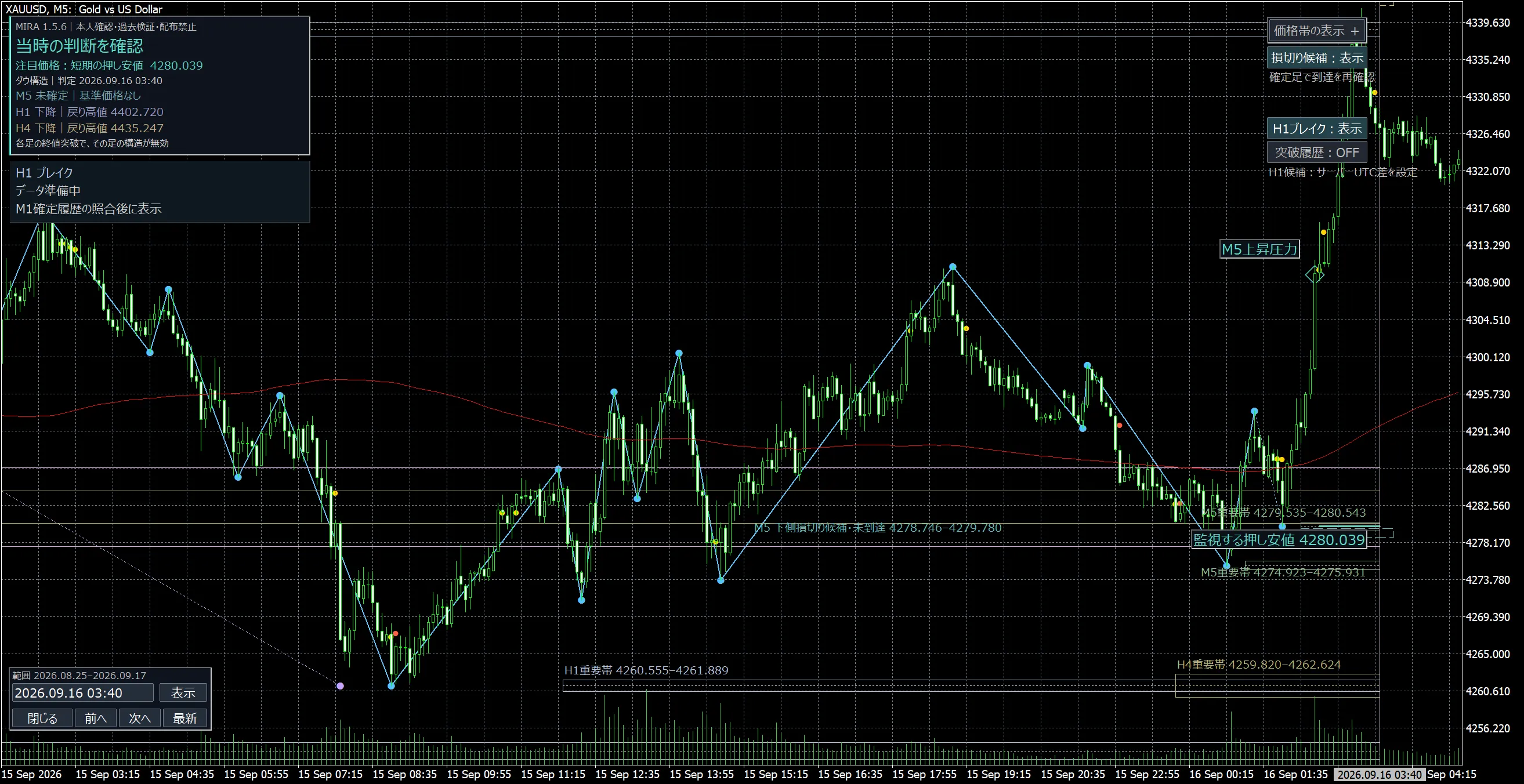The height and width of the screenshot is (784, 1524).
Task: Click the 監視する押し安値 4280.039 label
Action: pyautogui.click(x=1279, y=539)
